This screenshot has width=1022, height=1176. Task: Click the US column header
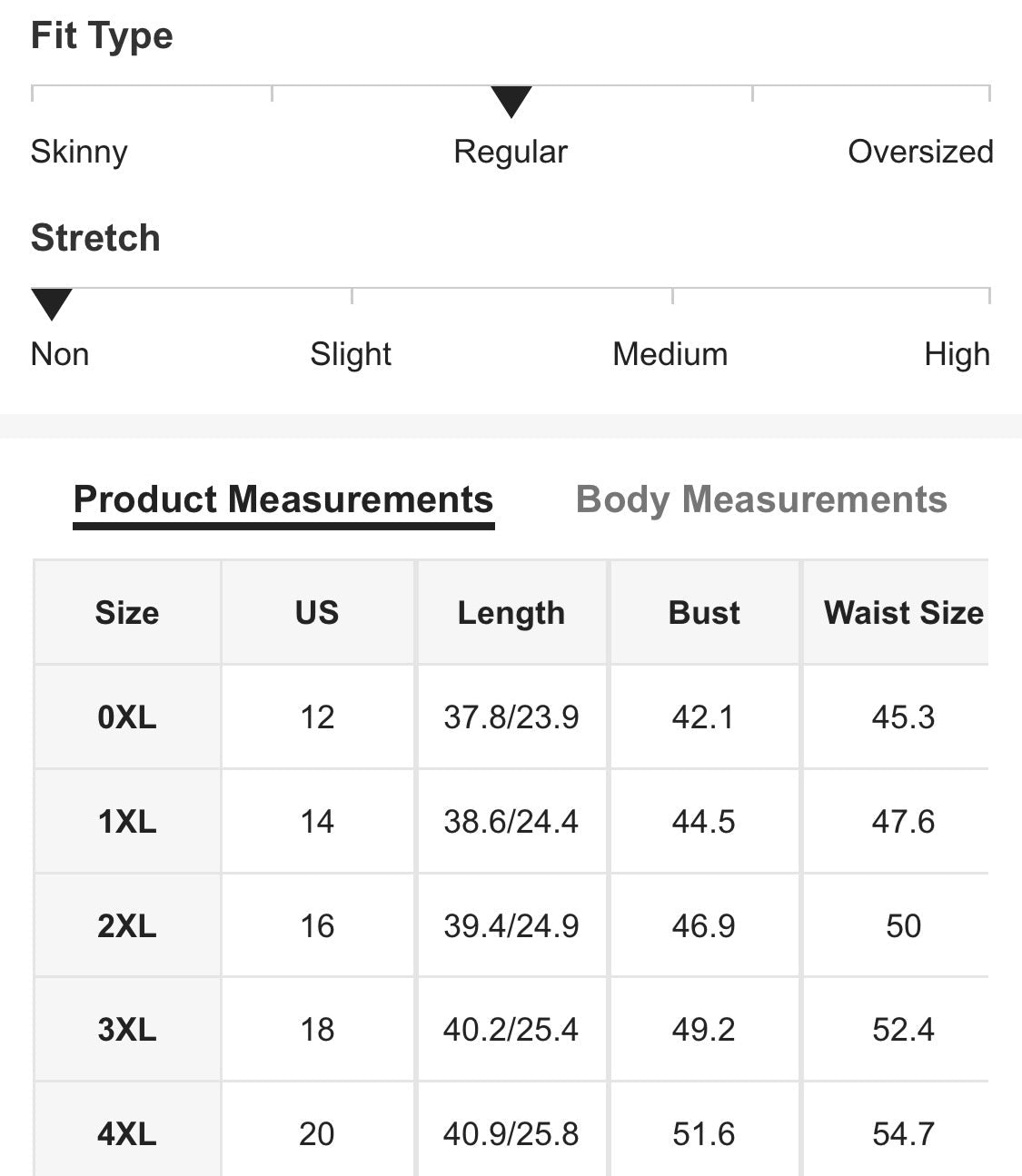(x=317, y=613)
